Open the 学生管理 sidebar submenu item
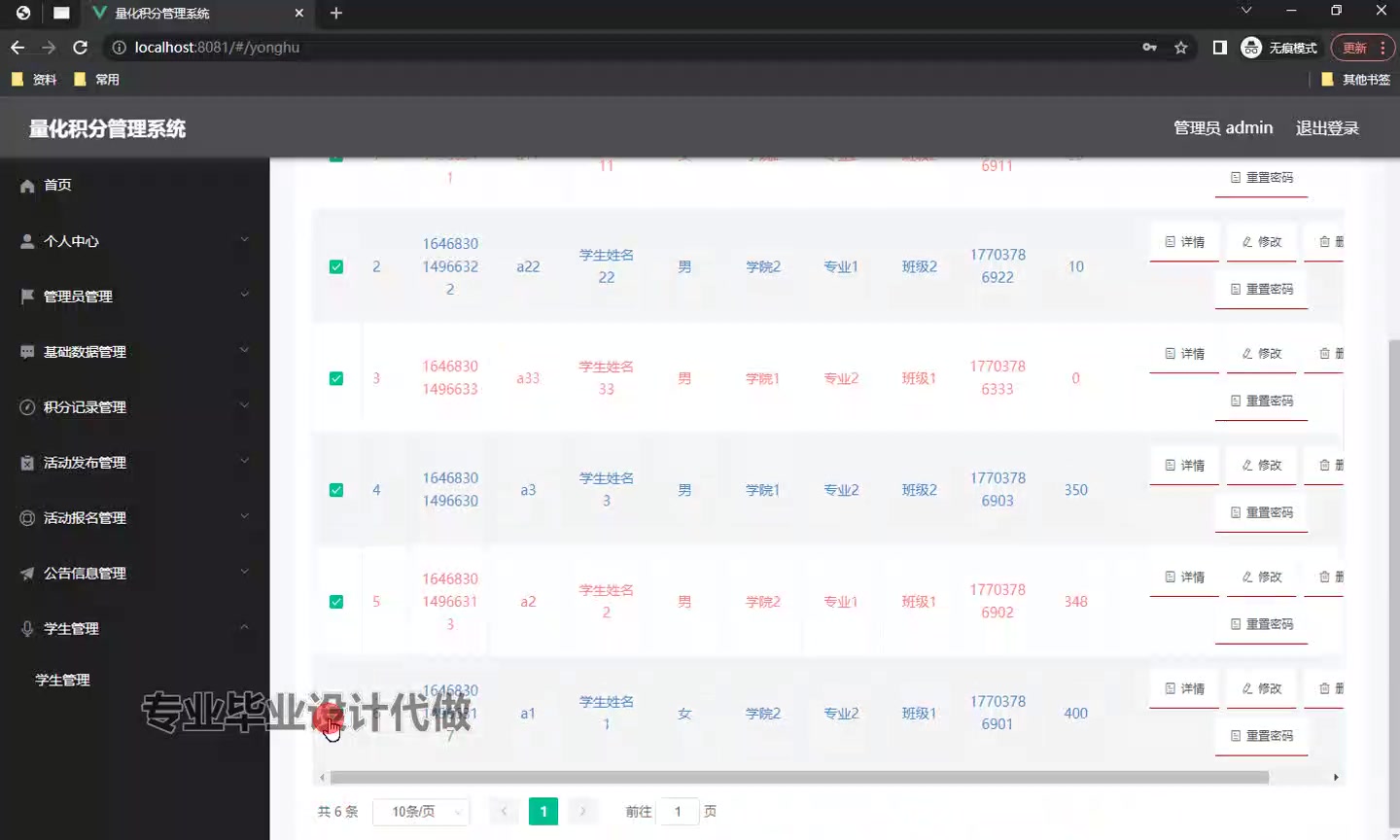The width and height of the screenshot is (1400, 840). pyautogui.click(x=62, y=679)
